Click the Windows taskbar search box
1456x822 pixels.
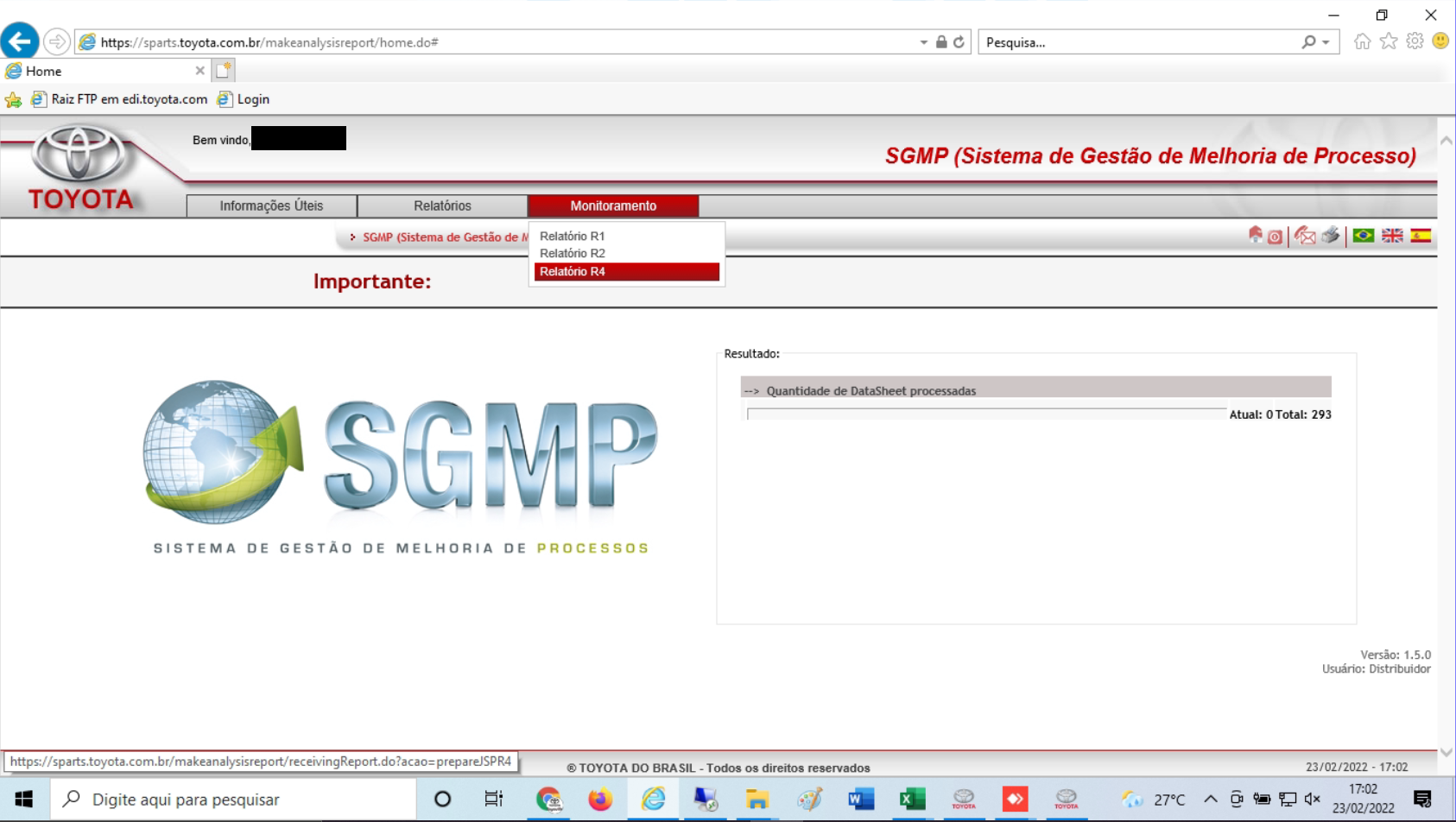tap(233, 800)
